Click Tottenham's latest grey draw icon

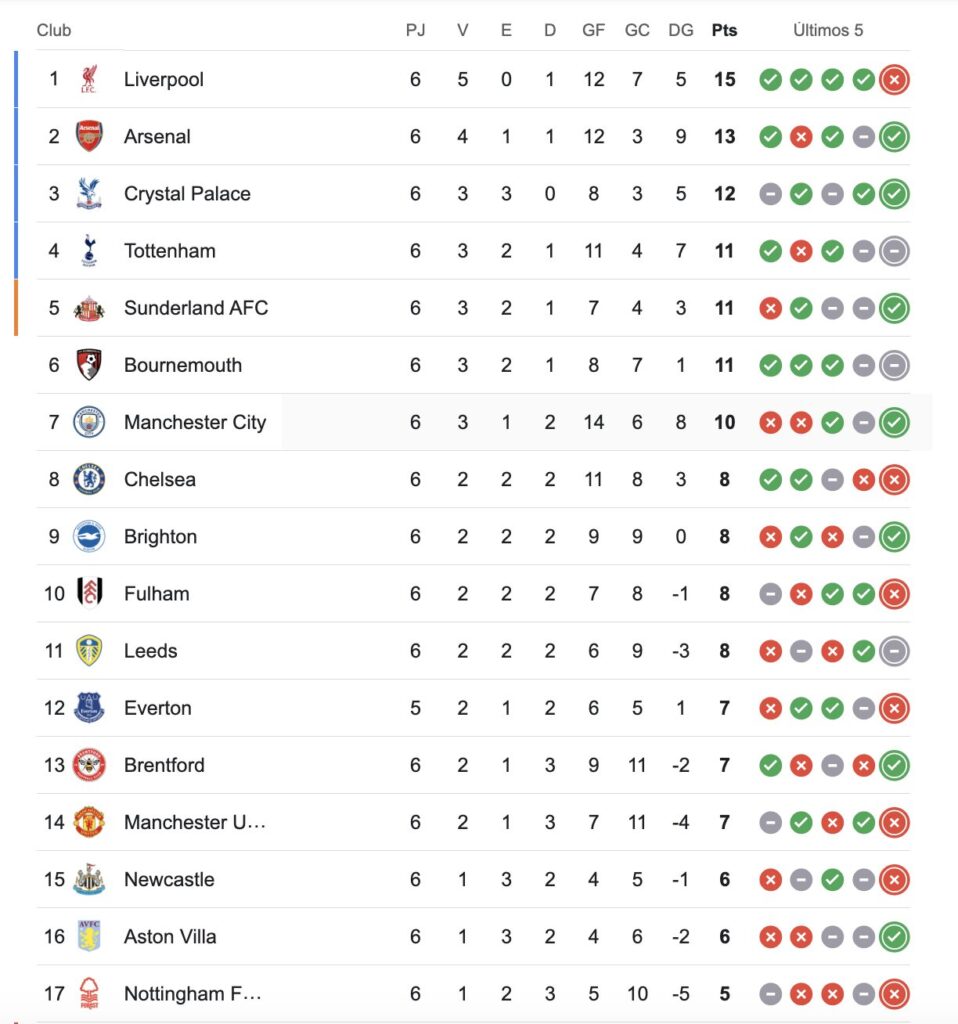tap(894, 251)
